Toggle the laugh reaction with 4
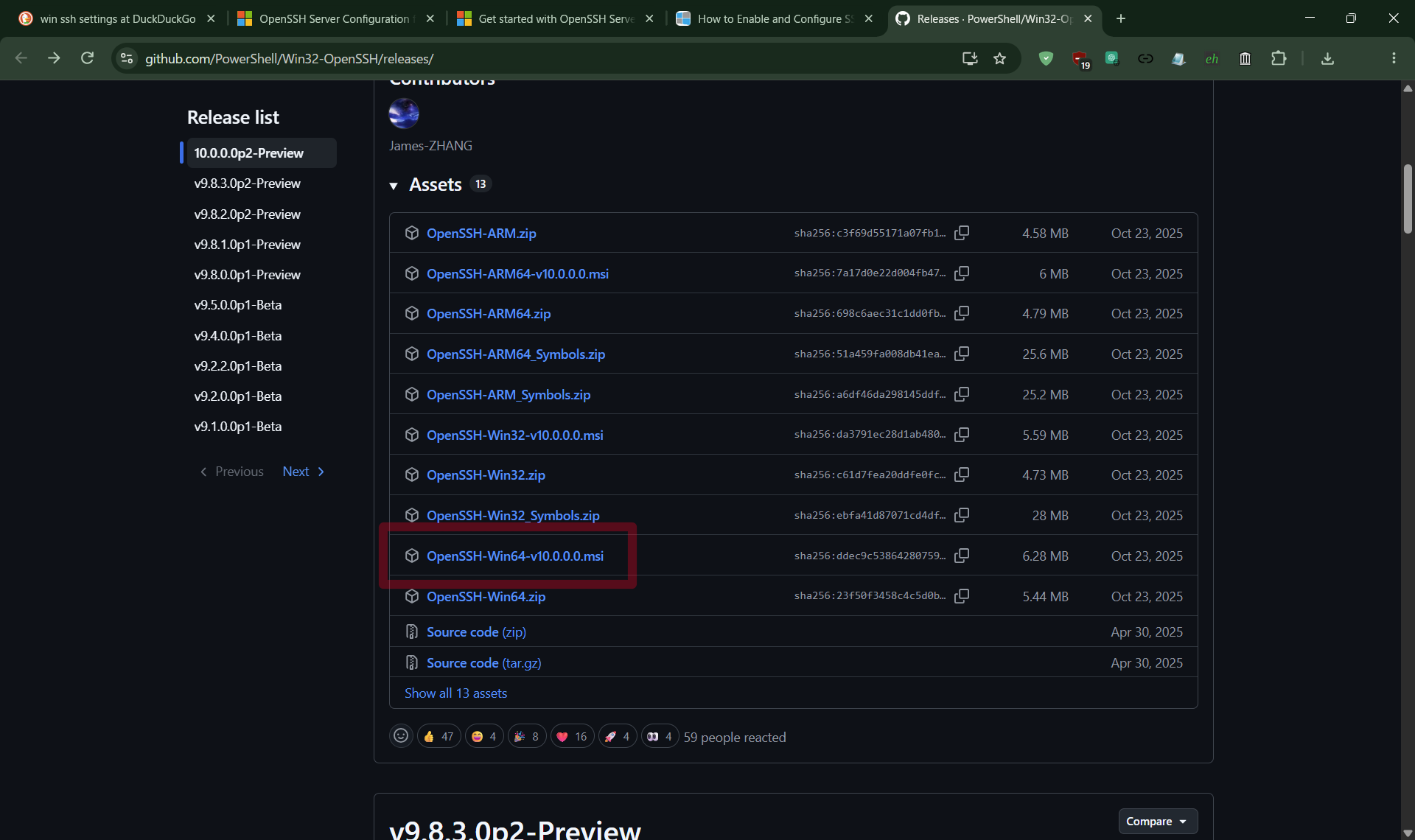Viewport: 1415px width, 840px height. 484,736
